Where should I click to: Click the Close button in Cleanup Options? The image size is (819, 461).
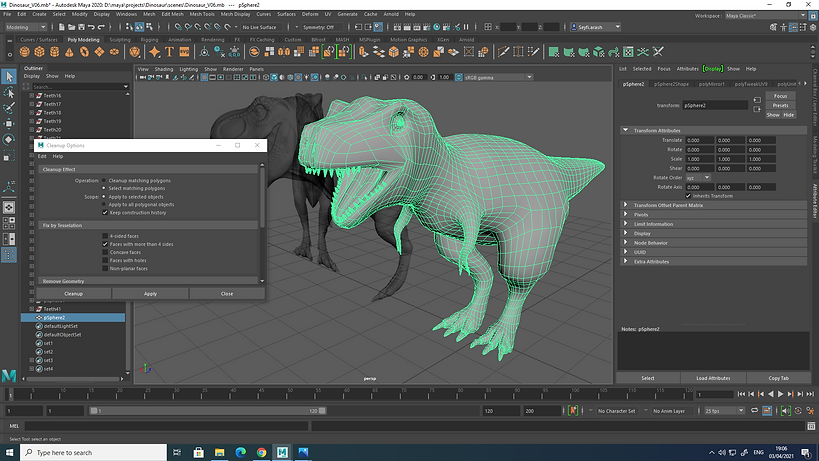click(227, 294)
